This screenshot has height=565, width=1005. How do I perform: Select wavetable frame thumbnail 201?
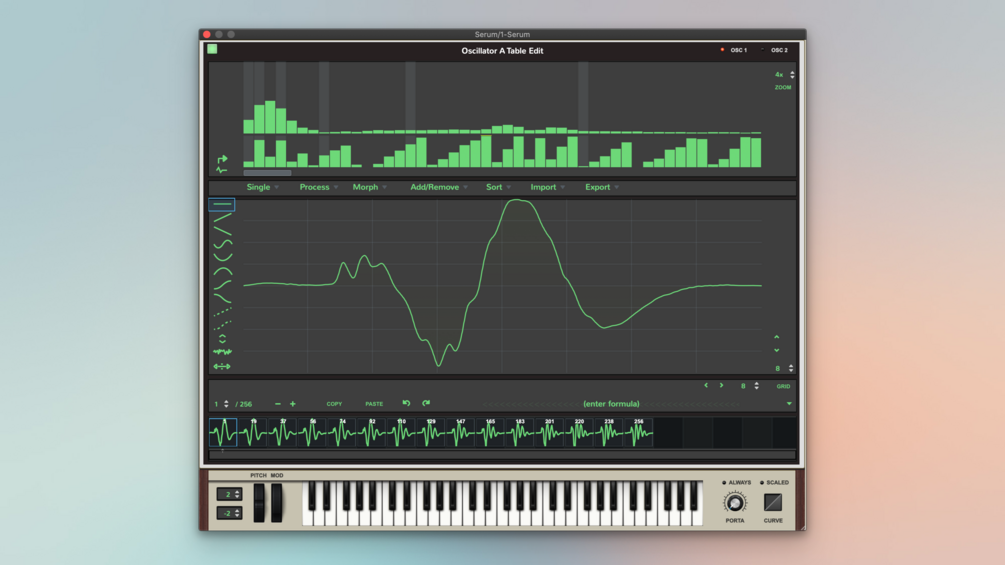coord(549,432)
